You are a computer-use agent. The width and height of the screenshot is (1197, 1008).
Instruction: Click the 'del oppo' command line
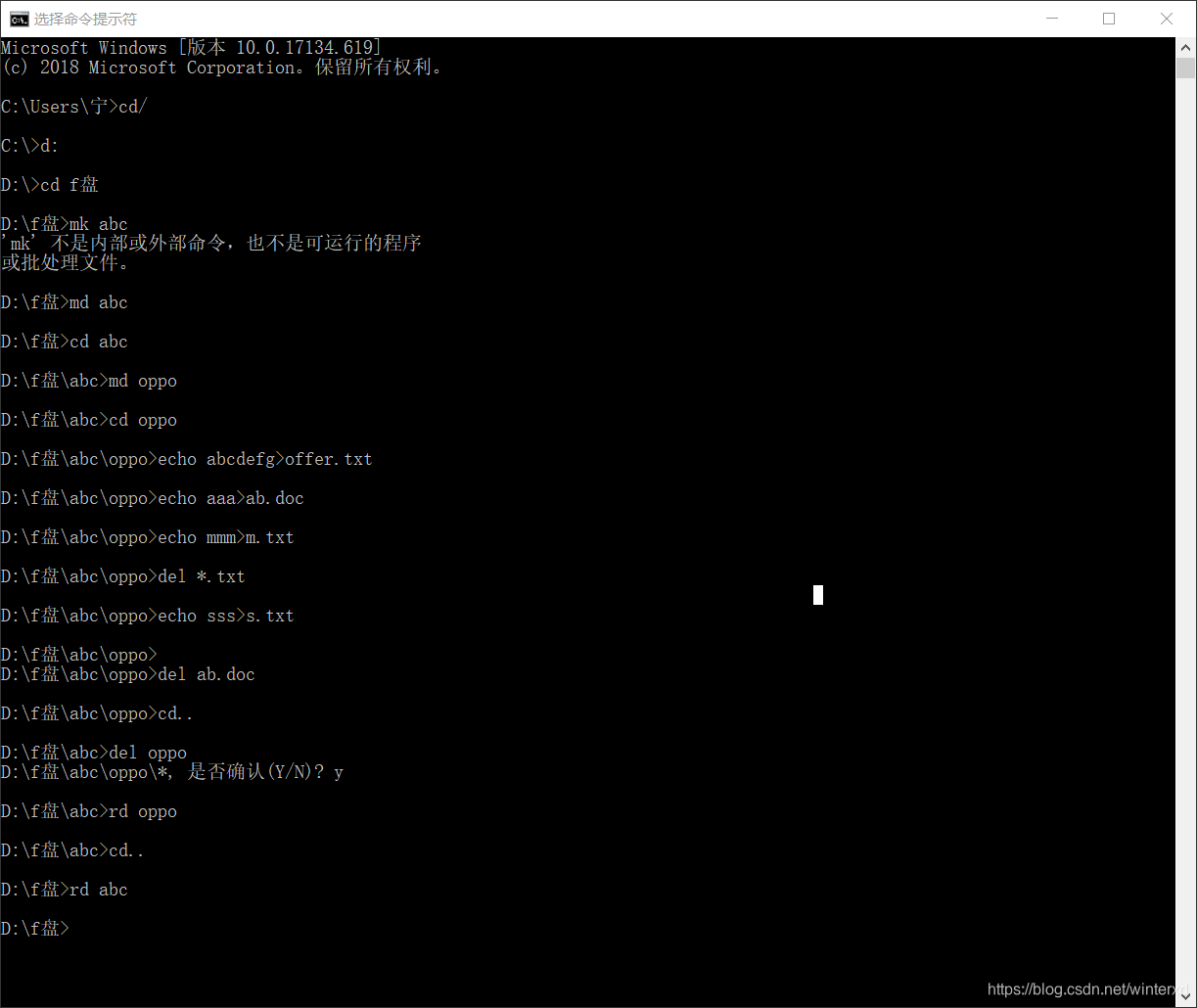[x=94, y=753]
